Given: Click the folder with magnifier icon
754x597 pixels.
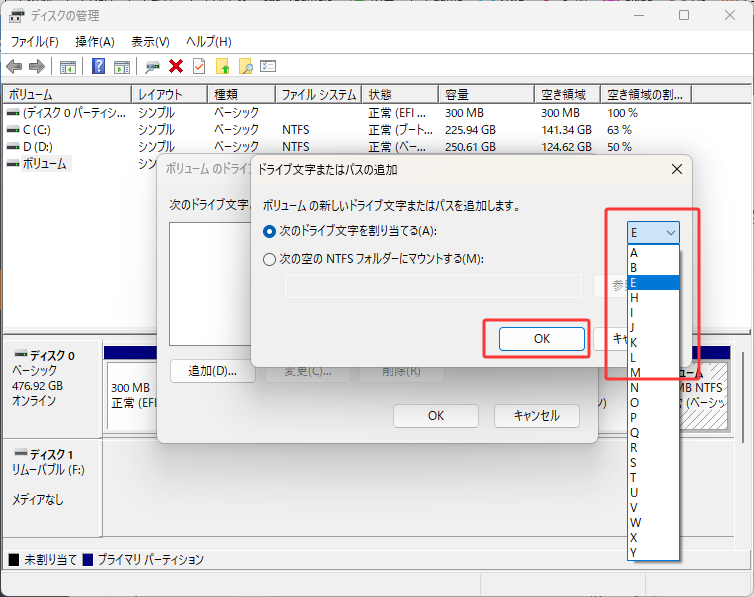Looking at the screenshot, I should tap(246, 66).
